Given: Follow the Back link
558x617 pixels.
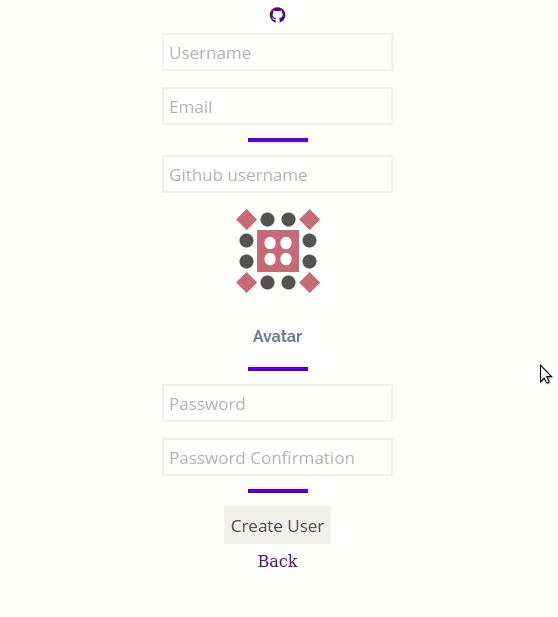Looking at the screenshot, I should pos(277,561).
